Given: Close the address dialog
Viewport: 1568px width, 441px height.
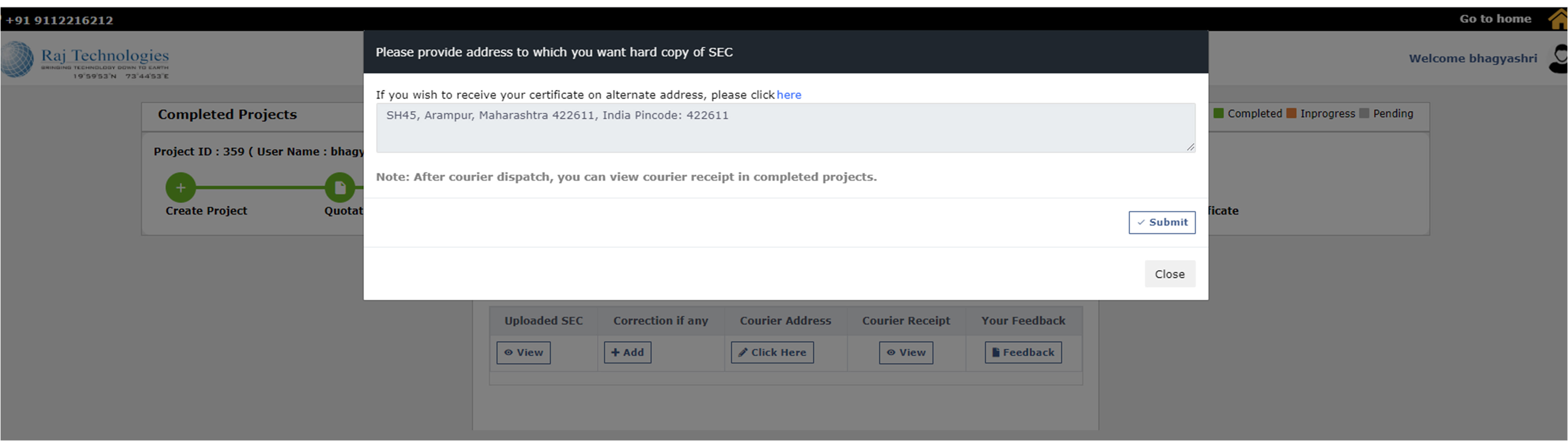Looking at the screenshot, I should pyautogui.click(x=1169, y=274).
